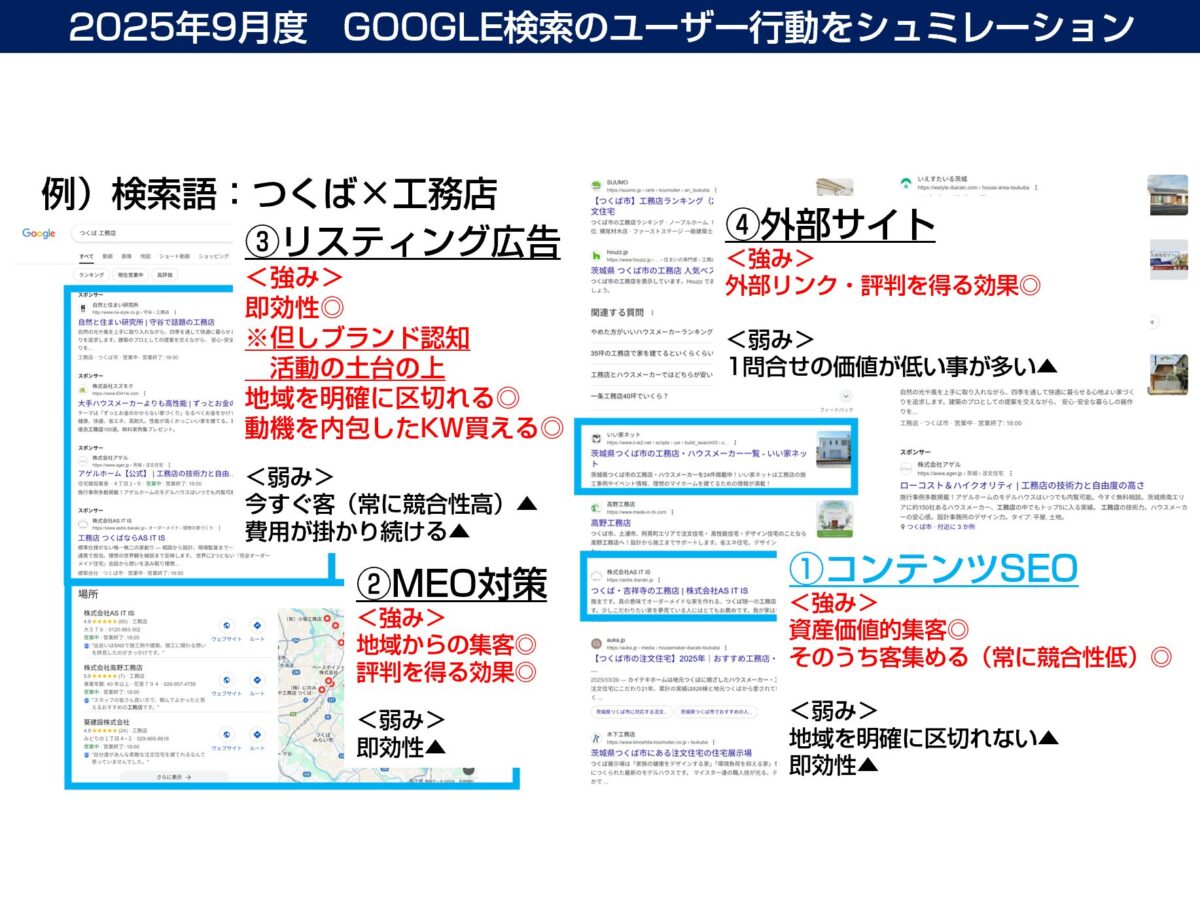
Task: Select place name 株式会社高野工務店
Action: pos(114,667)
